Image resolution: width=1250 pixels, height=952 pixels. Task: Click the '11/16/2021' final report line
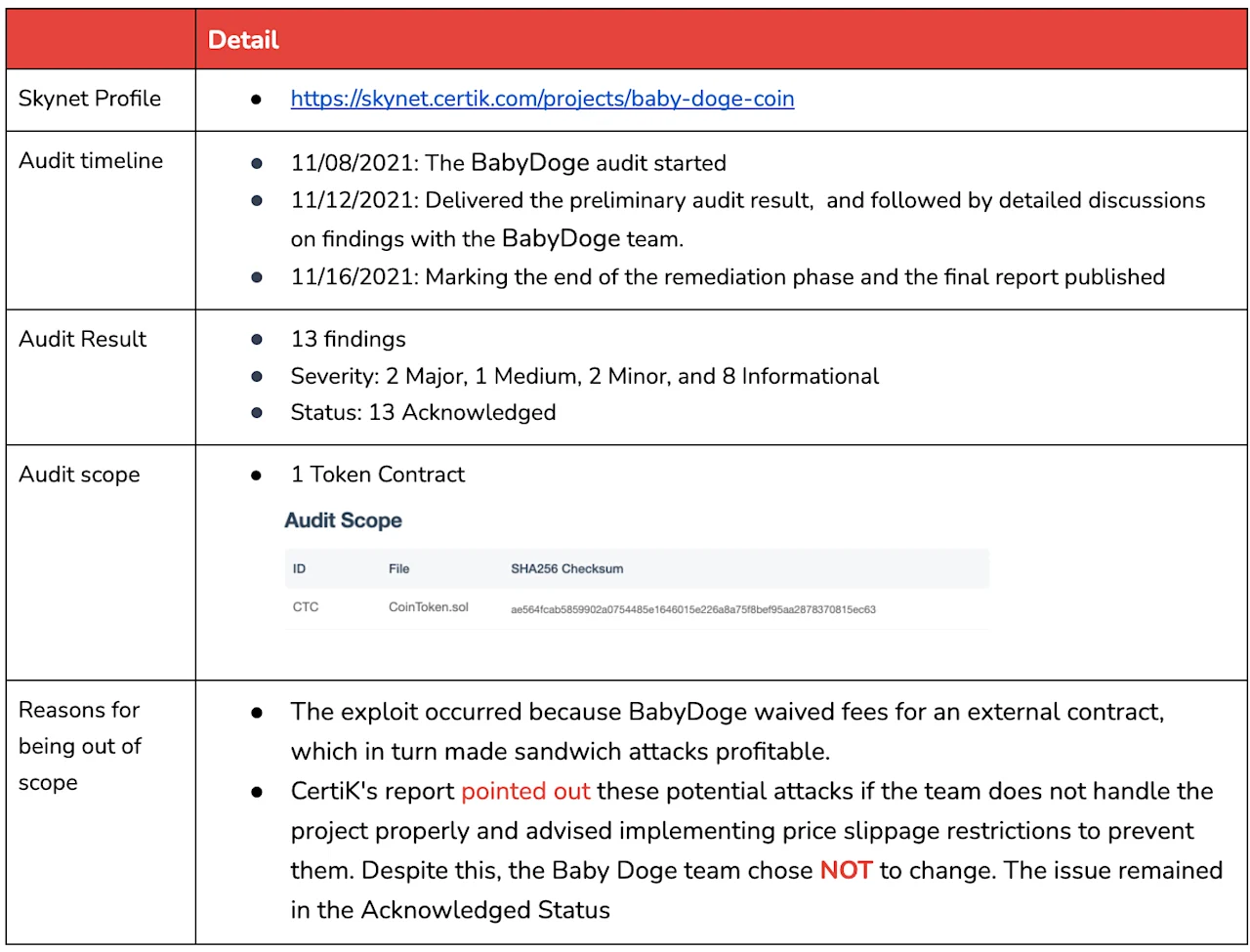click(x=728, y=277)
